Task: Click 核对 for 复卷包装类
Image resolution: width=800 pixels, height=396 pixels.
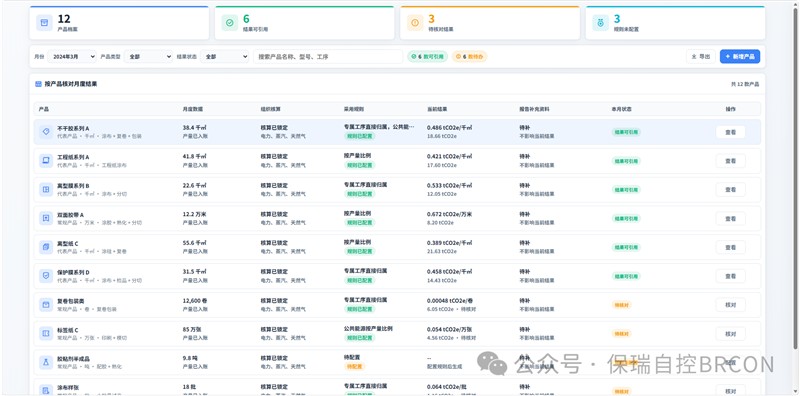Action: coord(731,305)
